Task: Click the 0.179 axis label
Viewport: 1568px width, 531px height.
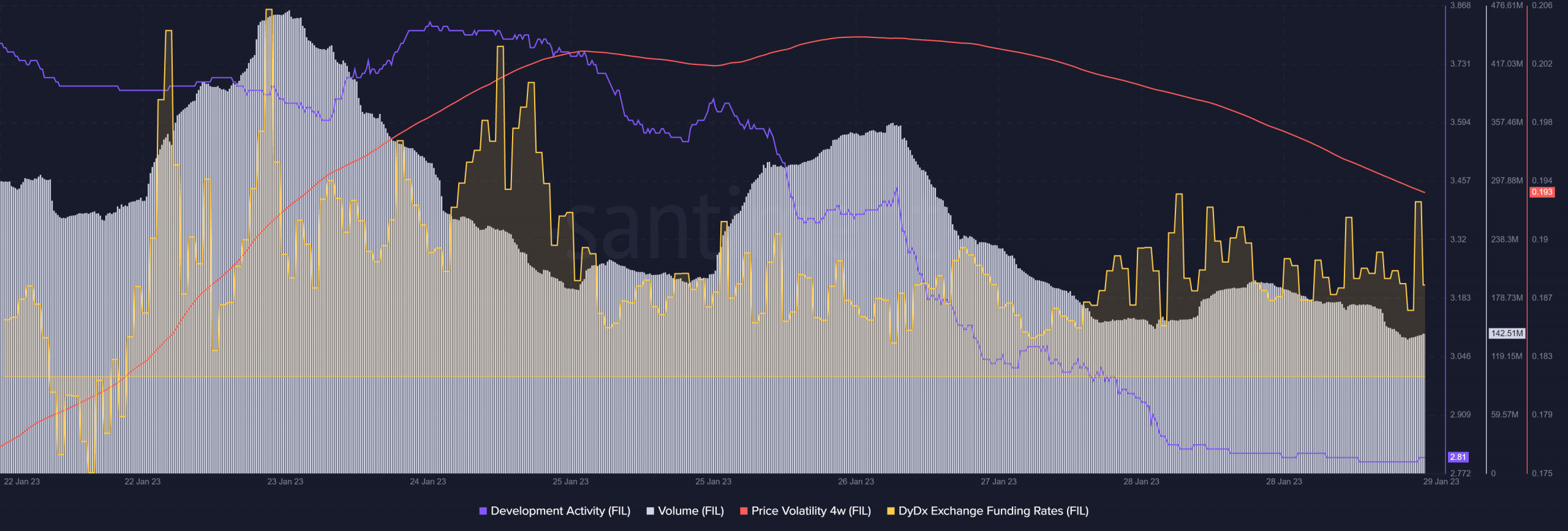Action: (x=1542, y=415)
